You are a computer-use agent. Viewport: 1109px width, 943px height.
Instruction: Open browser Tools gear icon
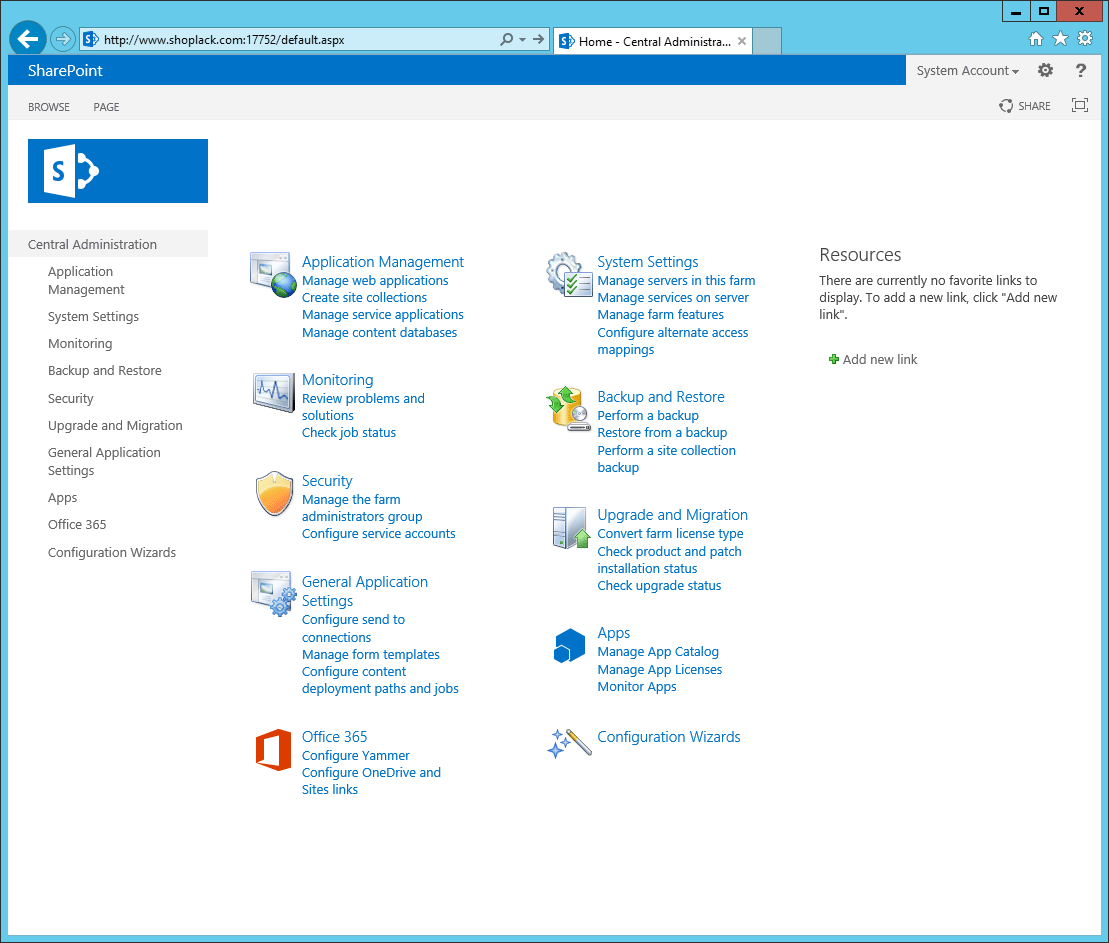(x=1085, y=39)
